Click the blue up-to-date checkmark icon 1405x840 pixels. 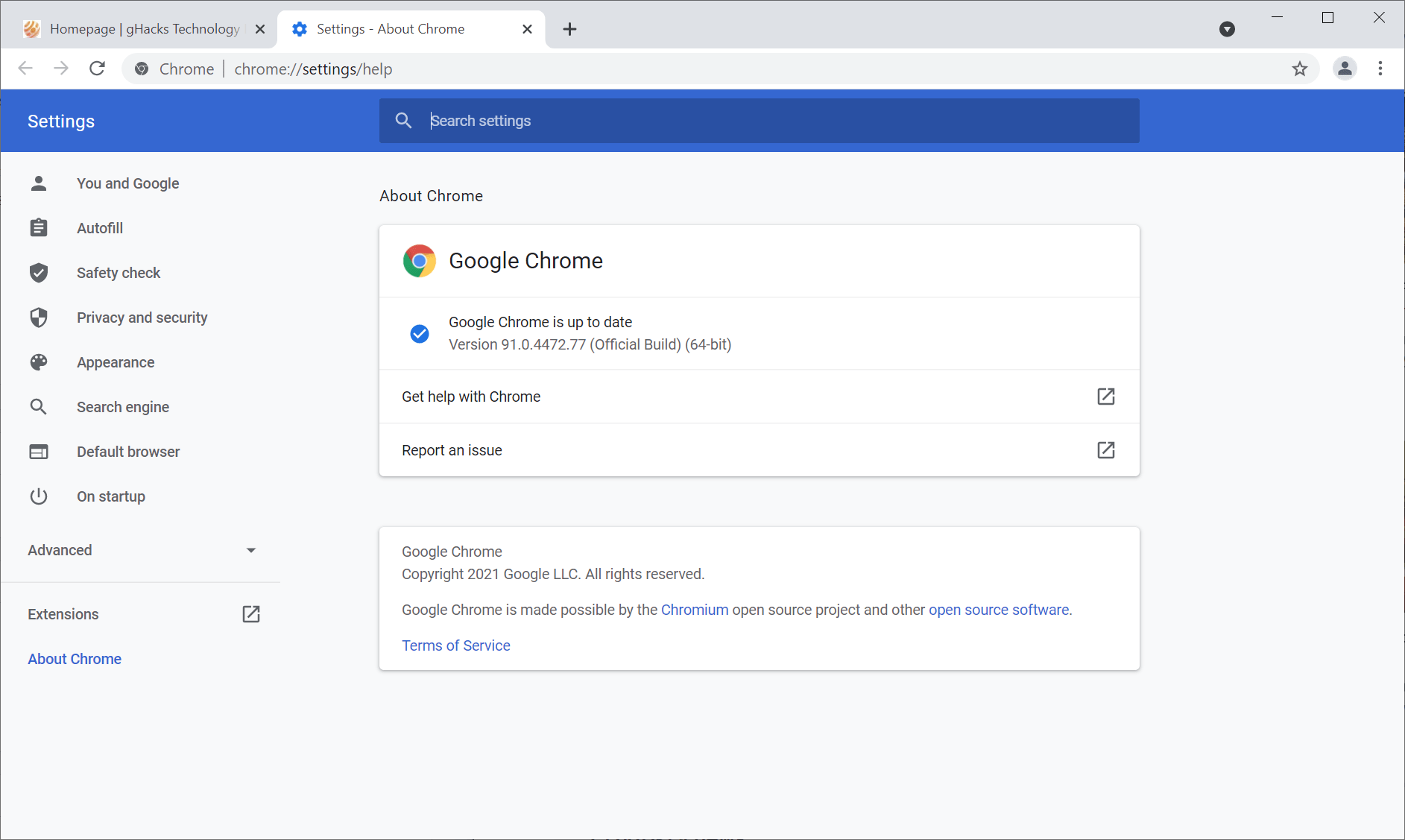point(420,333)
